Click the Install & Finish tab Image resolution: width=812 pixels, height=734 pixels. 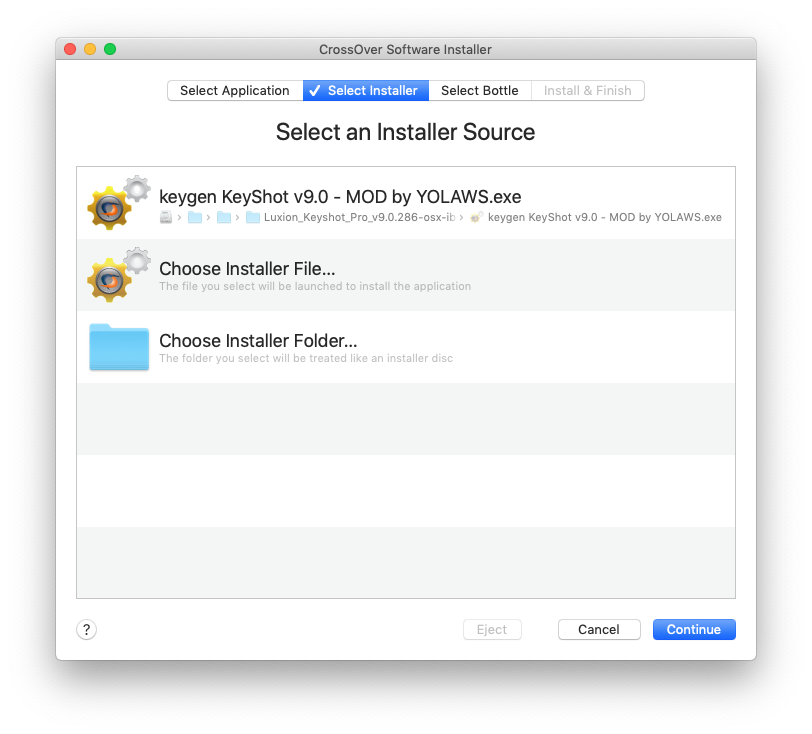pyautogui.click(x=587, y=91)
